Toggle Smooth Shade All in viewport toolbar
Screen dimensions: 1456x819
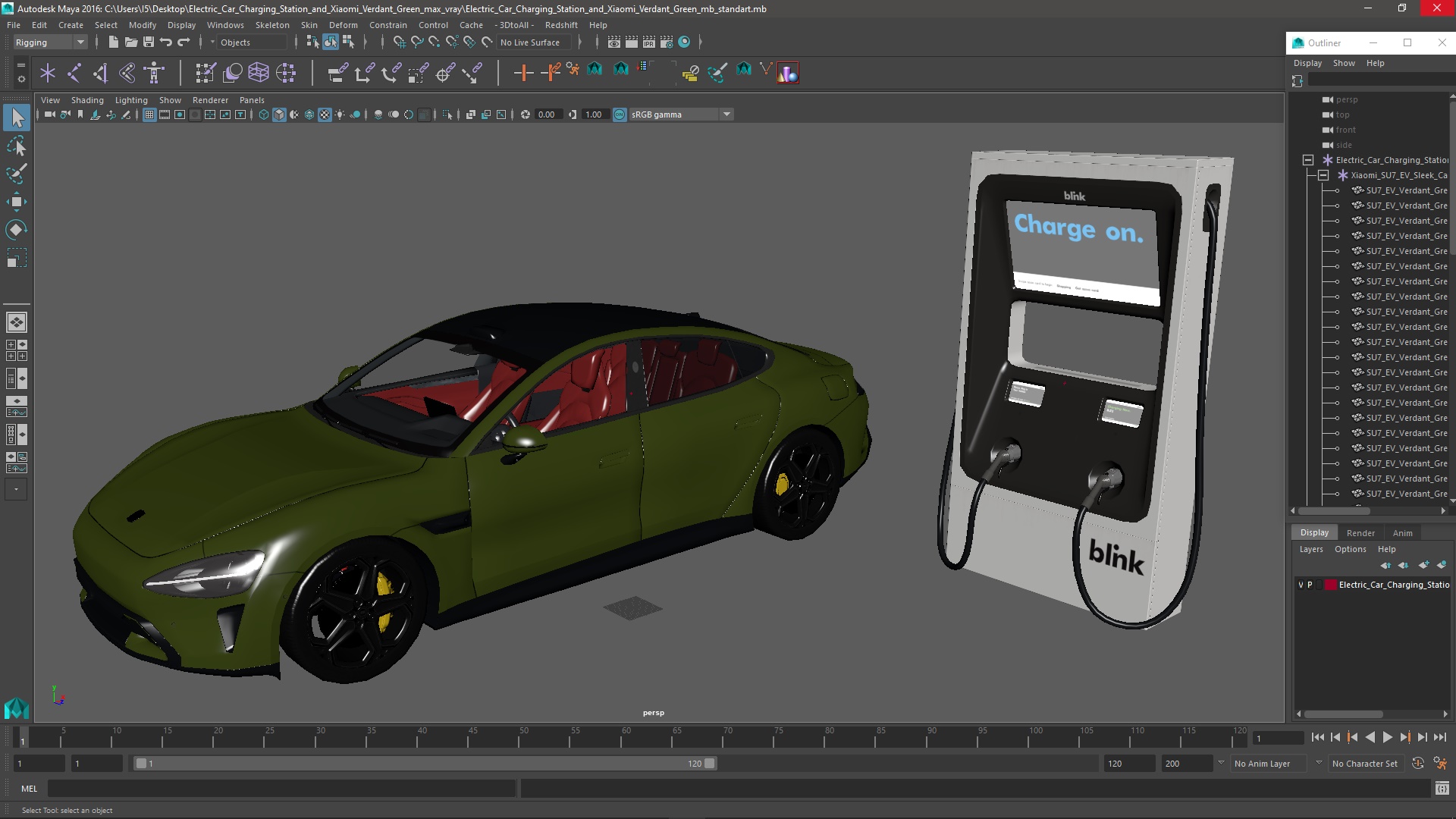point(279,115)
